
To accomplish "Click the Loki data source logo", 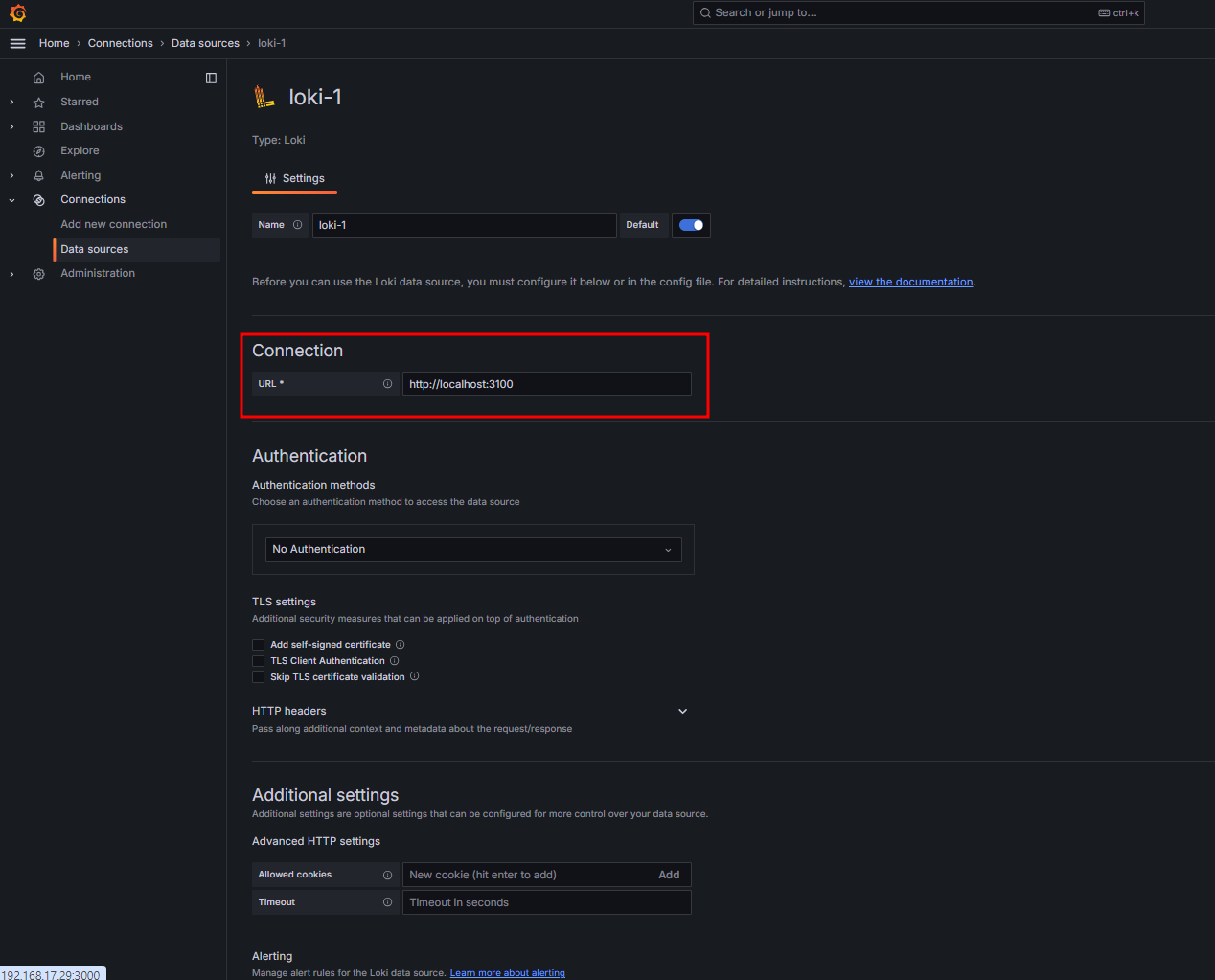I will [264, 97].
